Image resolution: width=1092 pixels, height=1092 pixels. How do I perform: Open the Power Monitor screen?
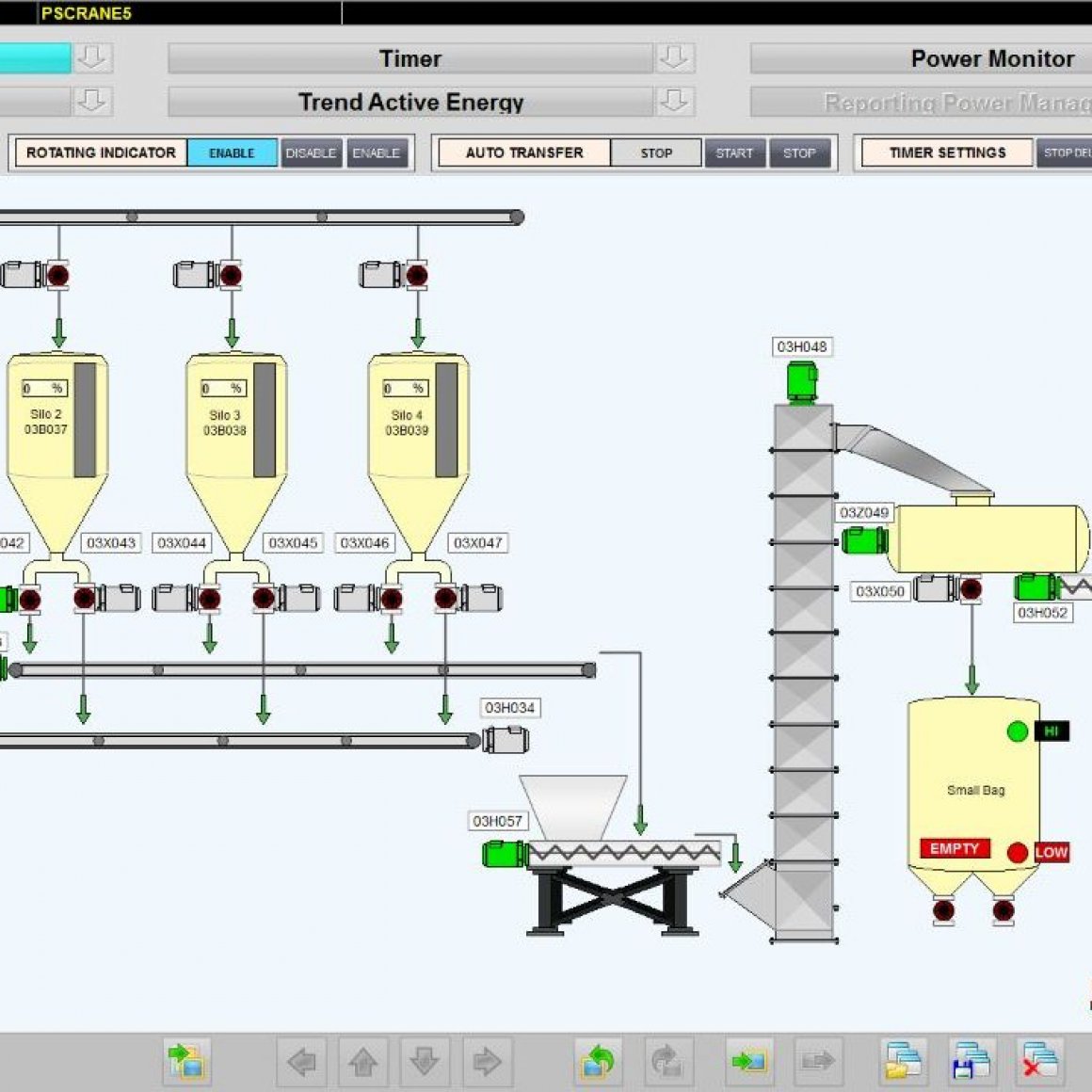(x=991, y=58)
